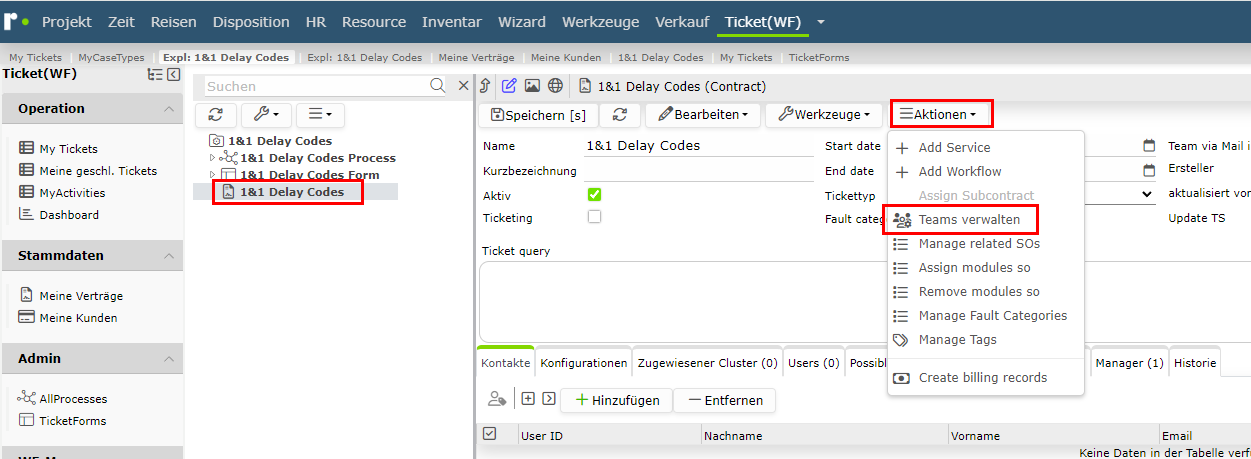Screen dimensions: 1251x459
Task: Open MyActivities in sidebar
Action: pos(62,193)
